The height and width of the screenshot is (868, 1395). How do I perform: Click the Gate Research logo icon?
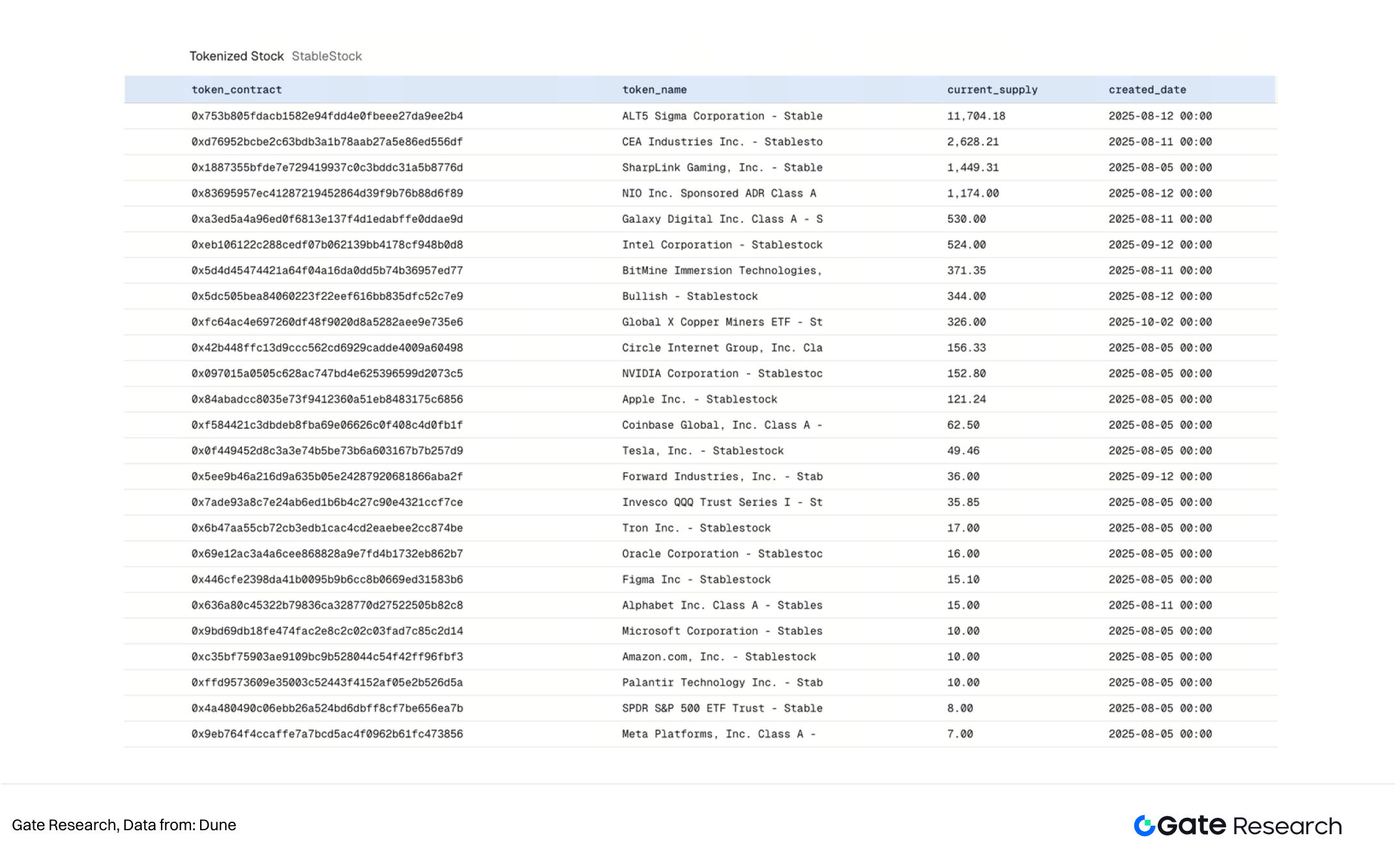point(1145,826)
